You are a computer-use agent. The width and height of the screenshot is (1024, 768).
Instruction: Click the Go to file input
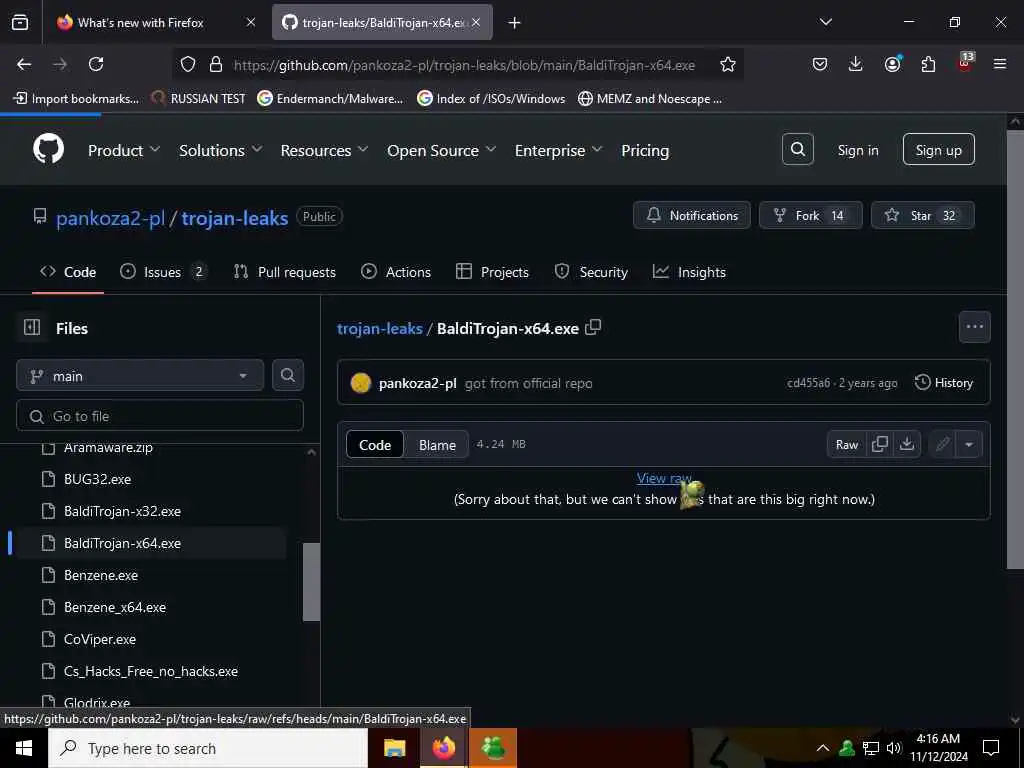coord(160,415)
